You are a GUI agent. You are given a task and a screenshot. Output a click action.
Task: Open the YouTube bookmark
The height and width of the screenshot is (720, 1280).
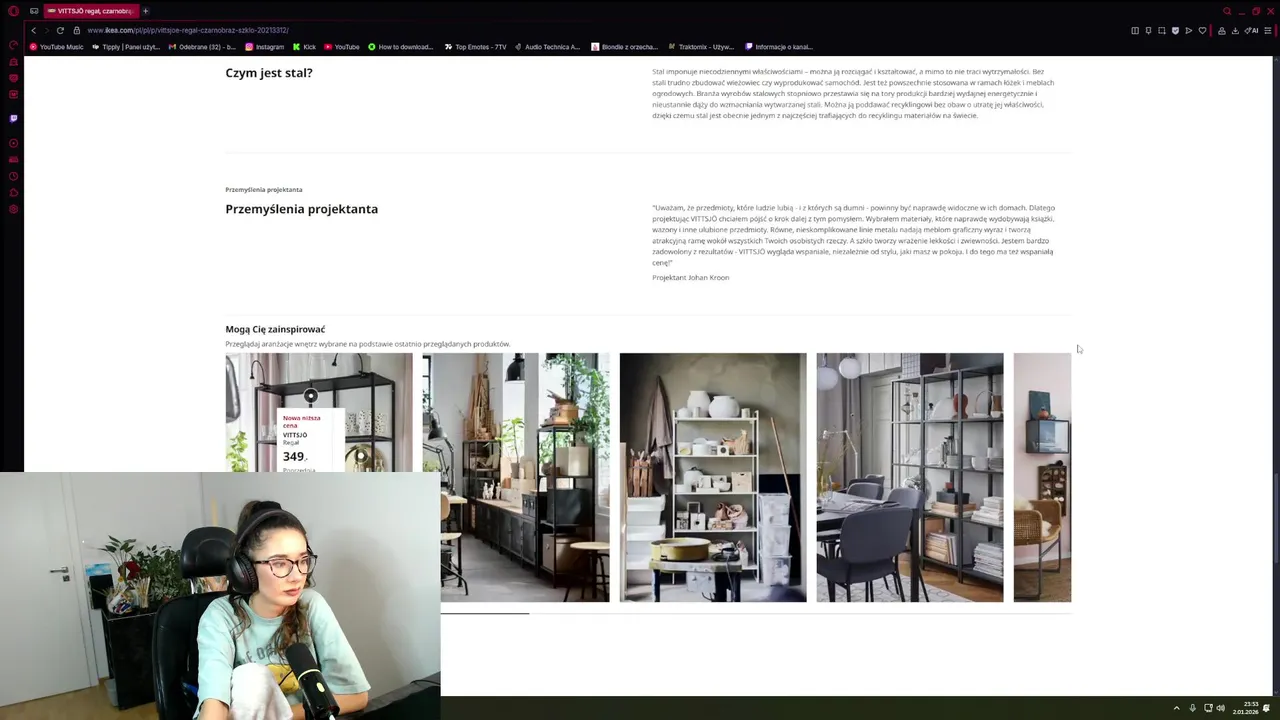click(x=341, y=47)
